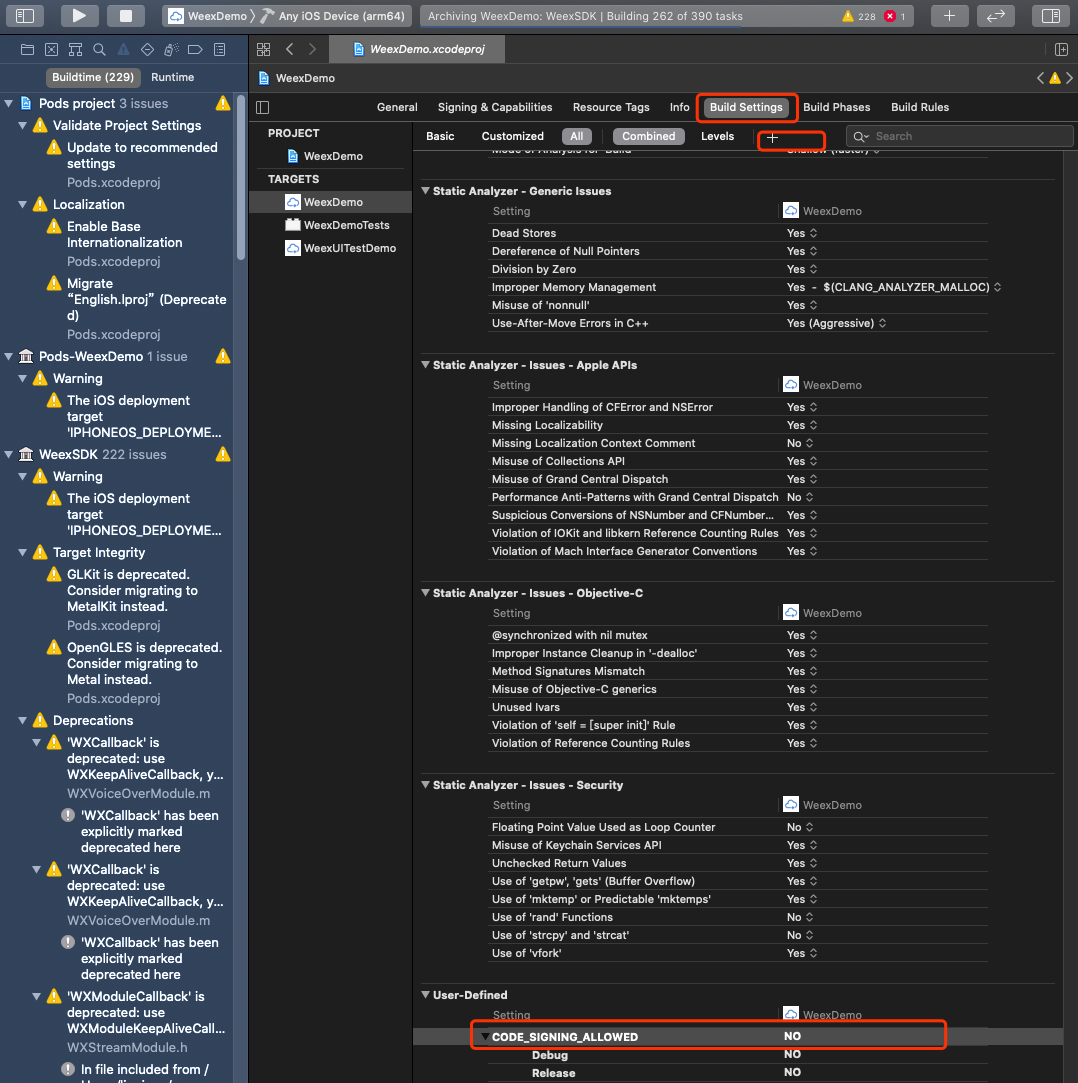Viewport: 1078px width, 1083px height.
Task: Select the Levels view option
Action: click(x=718, y=136)
